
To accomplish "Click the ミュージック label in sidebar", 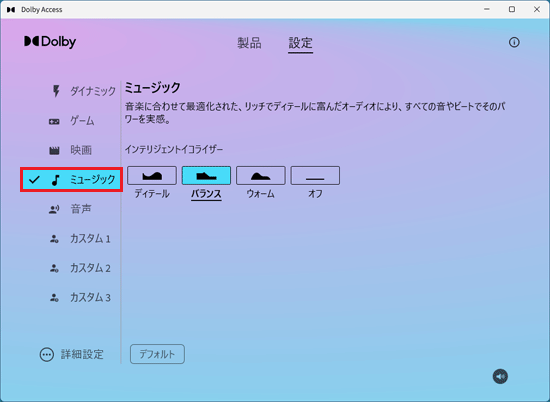I will pos(93,180).
